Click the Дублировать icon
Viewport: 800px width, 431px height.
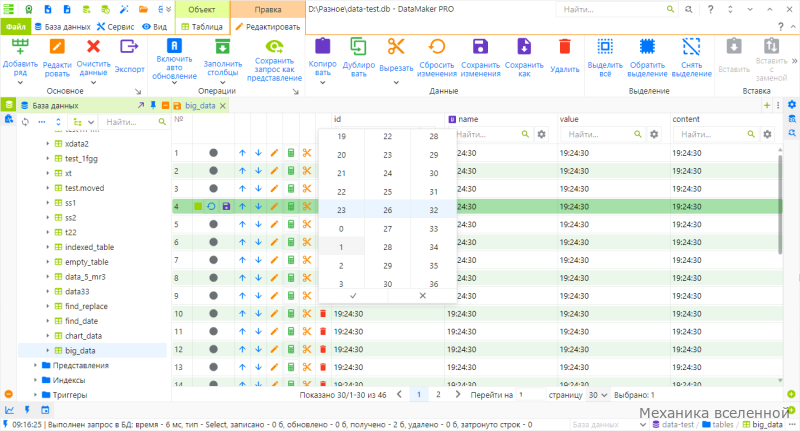click(358, 46)
